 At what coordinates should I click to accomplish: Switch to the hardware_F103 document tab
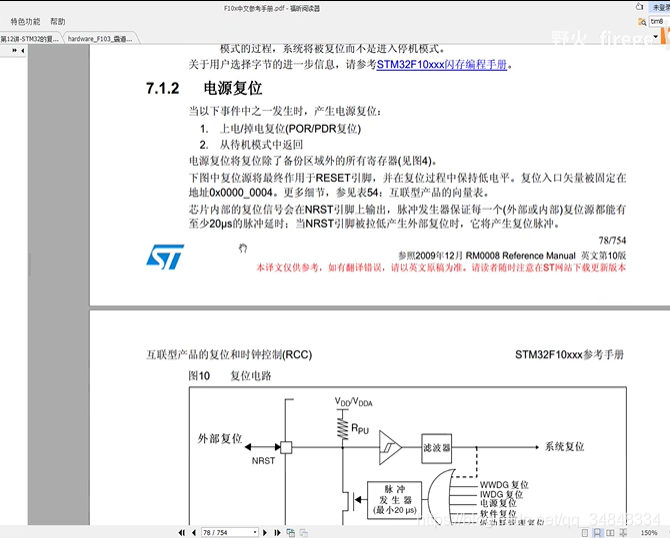pos(100,39)
